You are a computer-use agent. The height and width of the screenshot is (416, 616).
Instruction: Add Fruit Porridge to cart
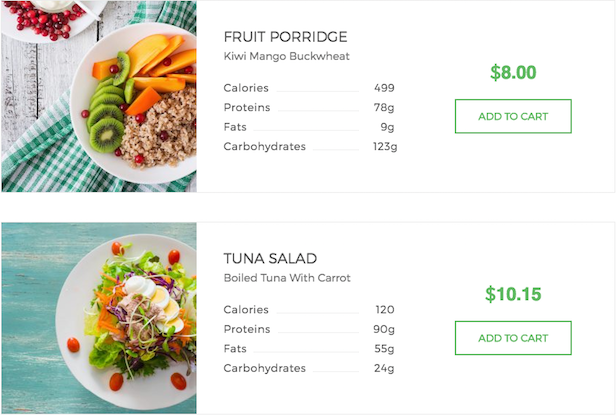click(513, 116)
